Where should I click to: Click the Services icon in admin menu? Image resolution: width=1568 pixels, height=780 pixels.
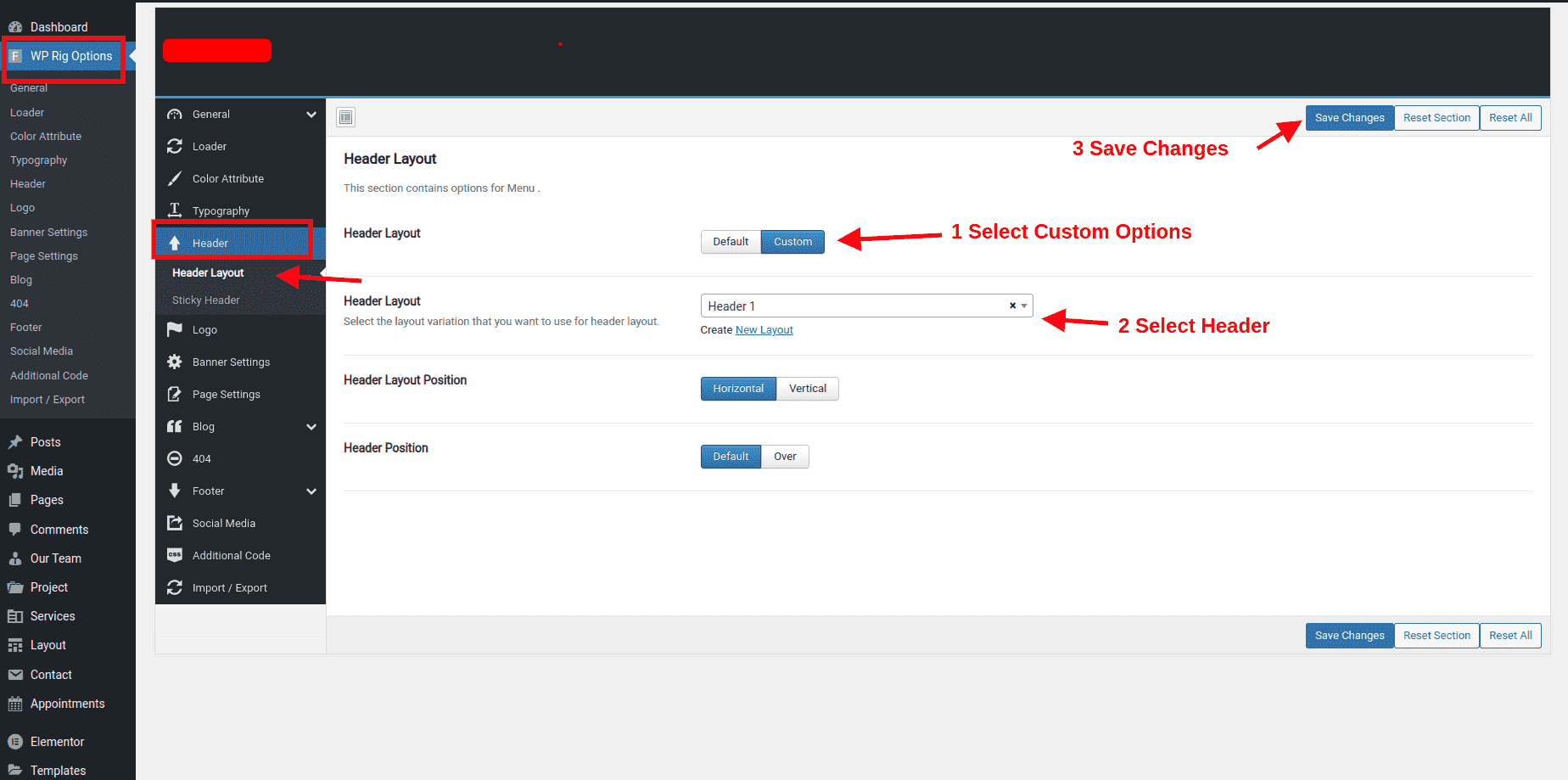[15, 616]
